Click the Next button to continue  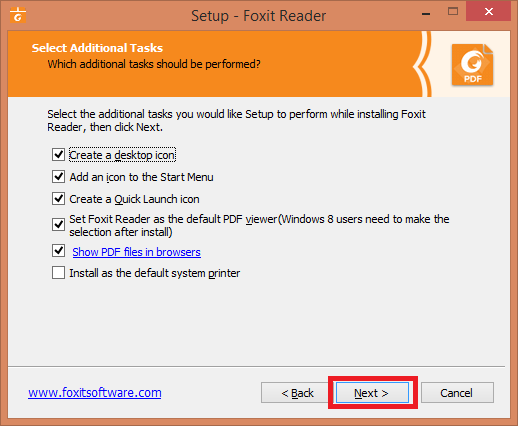point(372,393)
